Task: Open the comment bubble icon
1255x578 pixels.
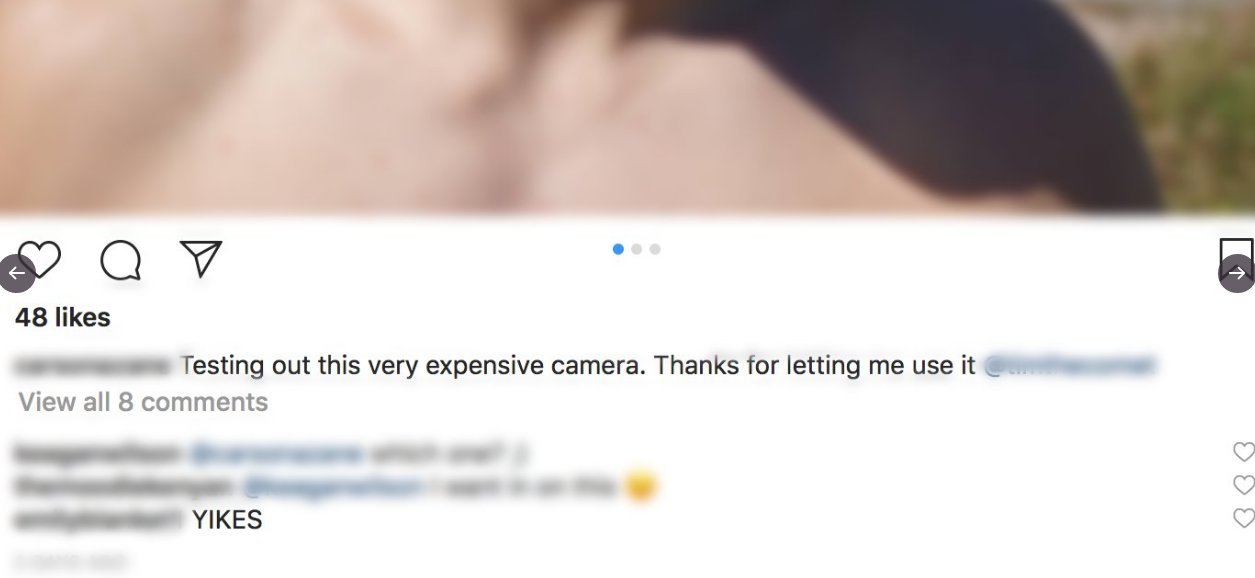Action: pyautogui.click(x=120, y=260)
